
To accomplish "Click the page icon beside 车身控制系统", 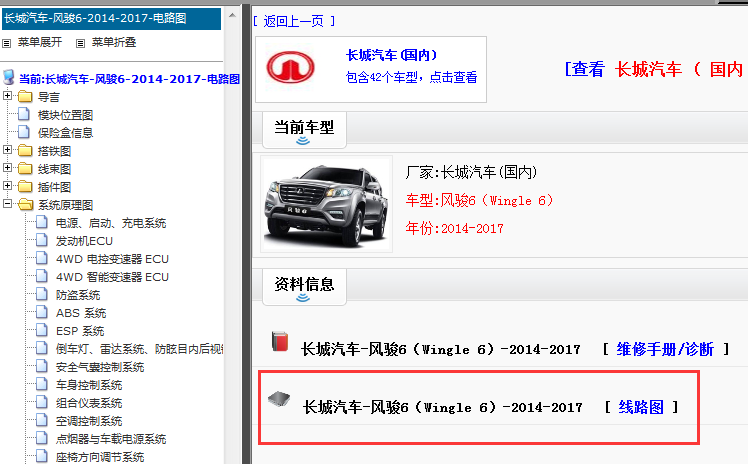I will [42, 384].
